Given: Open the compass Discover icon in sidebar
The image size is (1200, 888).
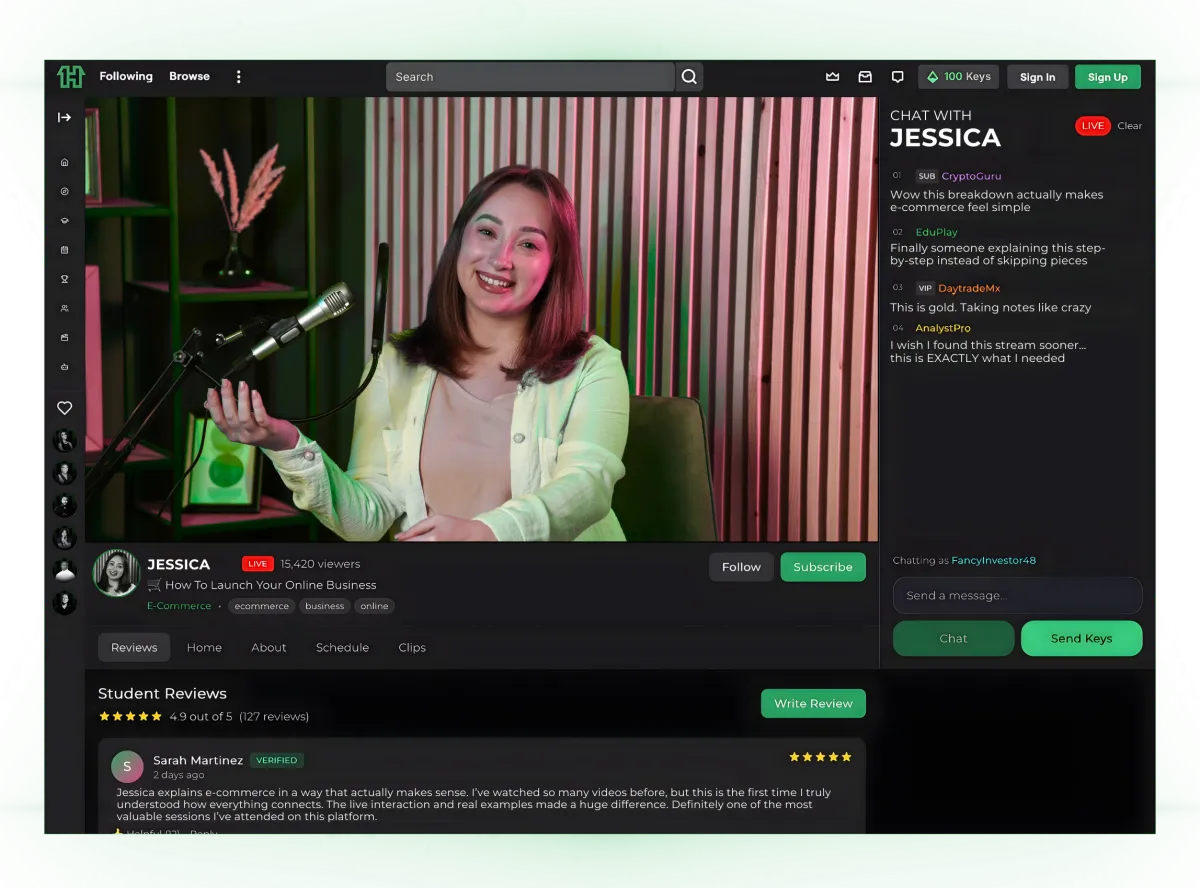Looking at the screenshot, I should pyautogui.click(x=65, y=191).
